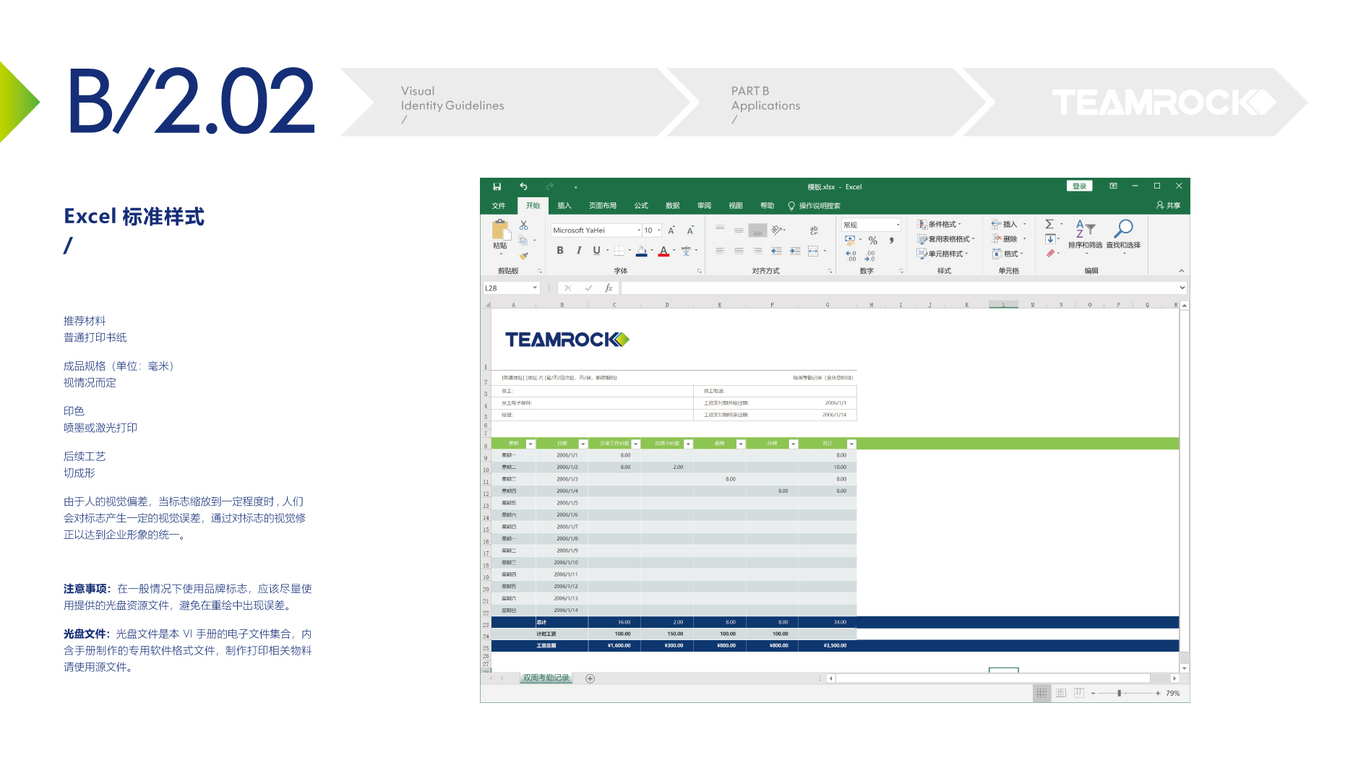
Task: Click the Clear eraser icon
Action: (x=1050, y=254)
